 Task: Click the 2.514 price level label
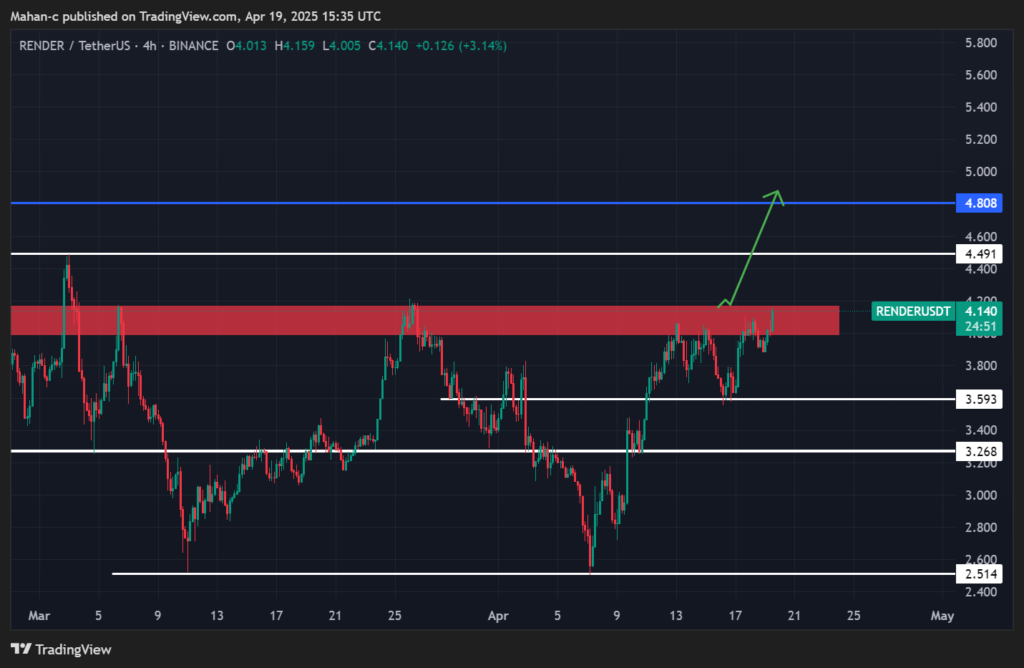[x=975, y=574]
